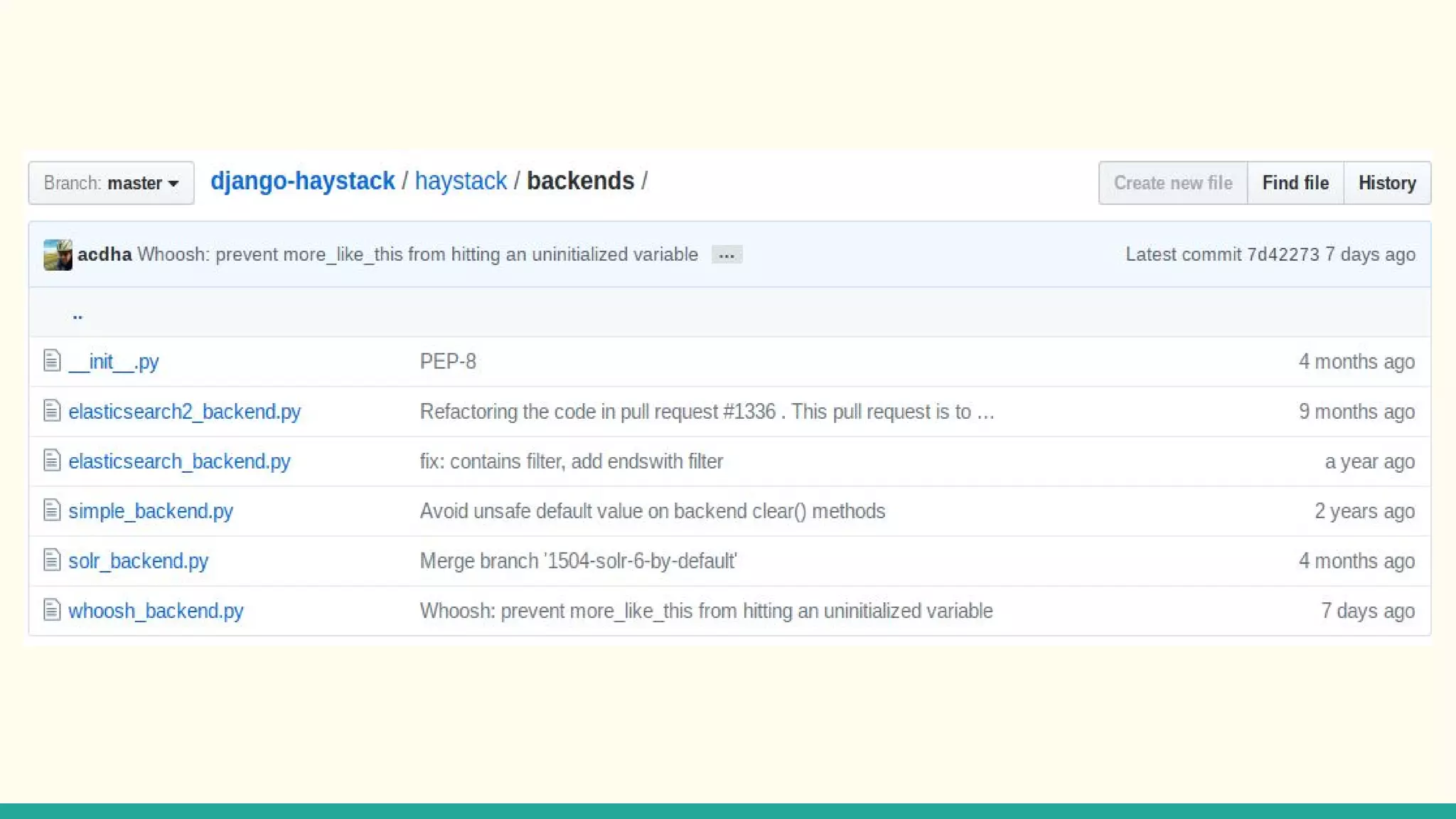Open solr_backend.py file link
The image size is (1456, 819).
point(138,561)
